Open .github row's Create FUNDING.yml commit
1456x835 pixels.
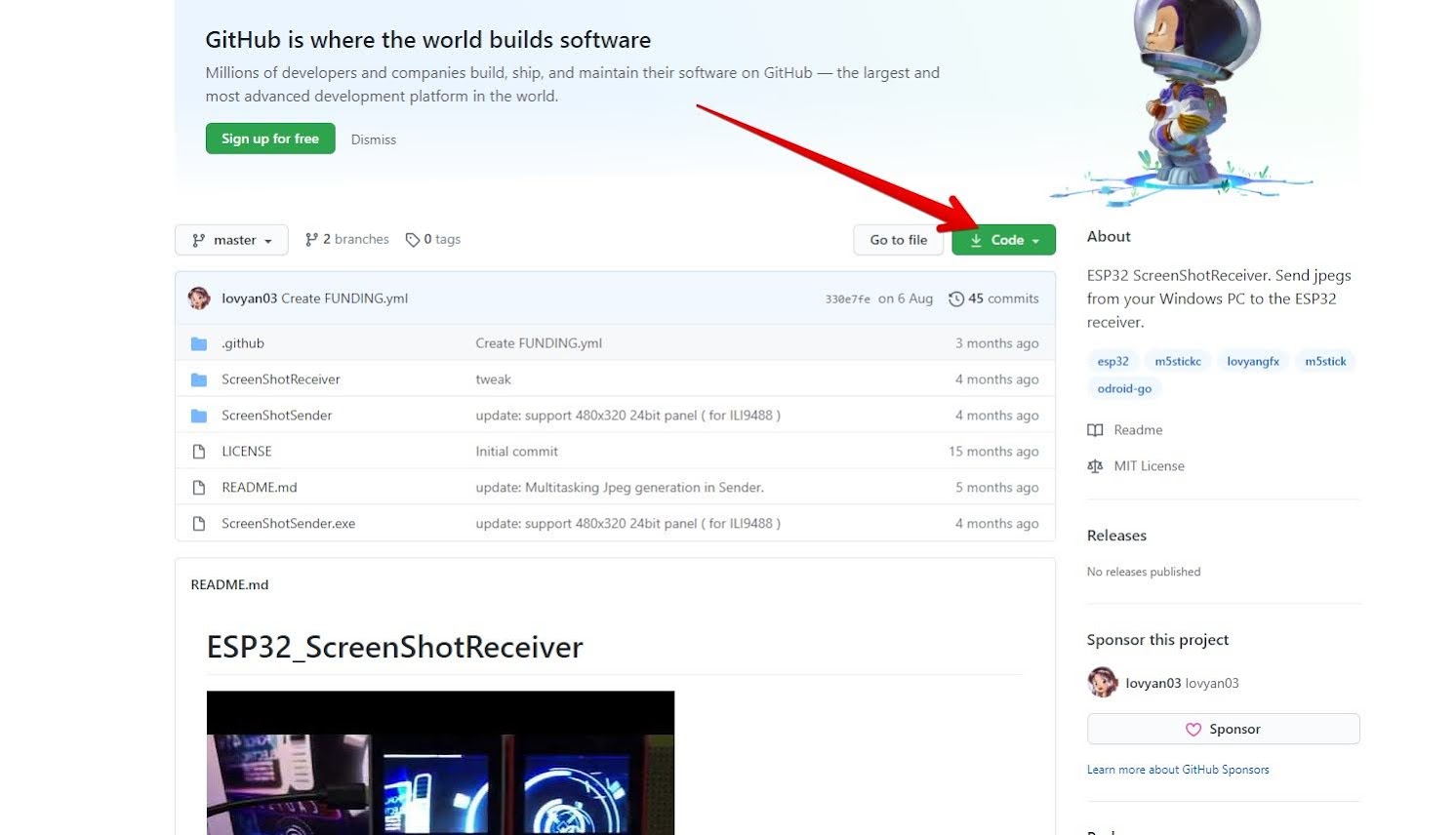pos(539,343)
